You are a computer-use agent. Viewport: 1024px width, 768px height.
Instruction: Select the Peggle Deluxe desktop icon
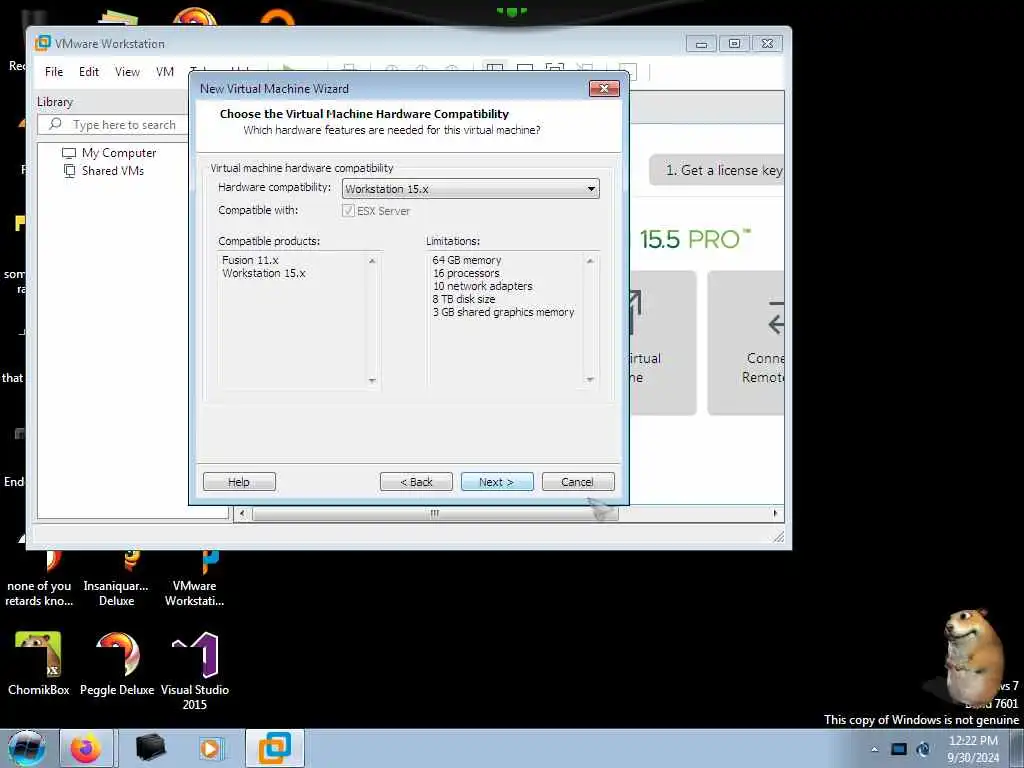[117, 663]
